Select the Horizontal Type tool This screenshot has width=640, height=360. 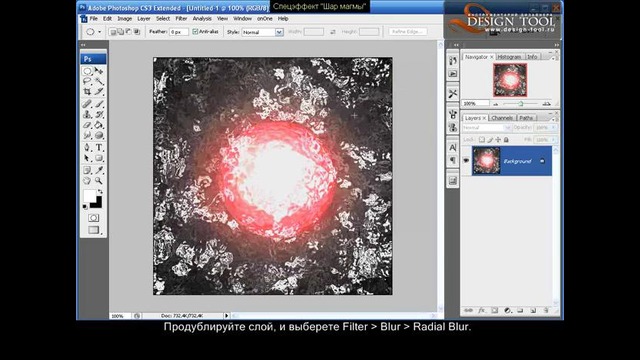[99, 148]
